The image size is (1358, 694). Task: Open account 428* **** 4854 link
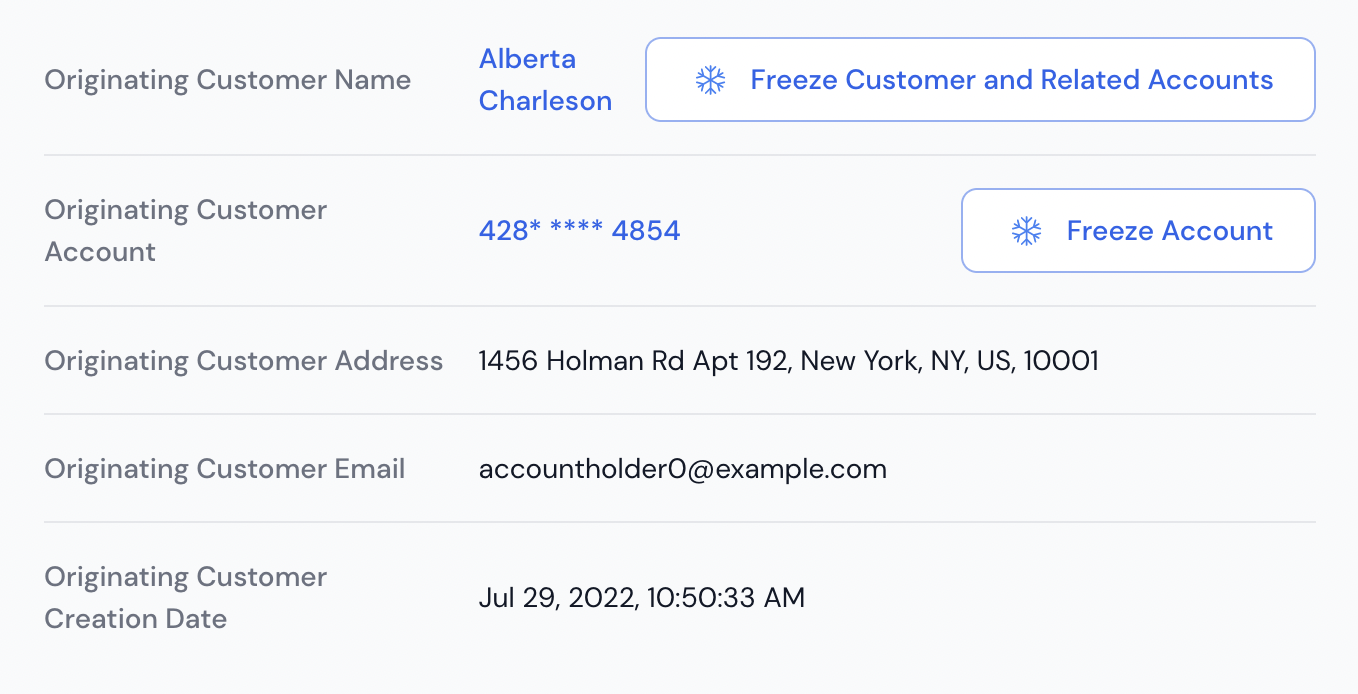click(x=580, y=231)
